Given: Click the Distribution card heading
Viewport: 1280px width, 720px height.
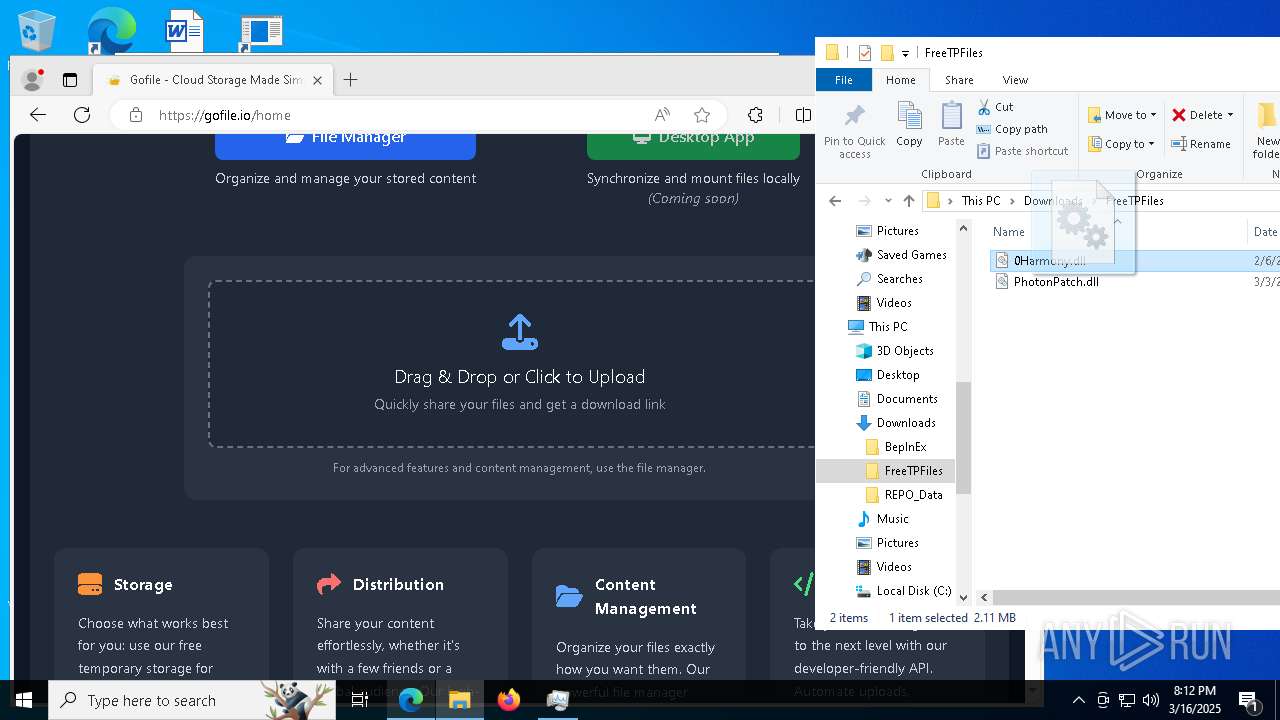Looking at the screenshot, I should (x=398, y=585).
